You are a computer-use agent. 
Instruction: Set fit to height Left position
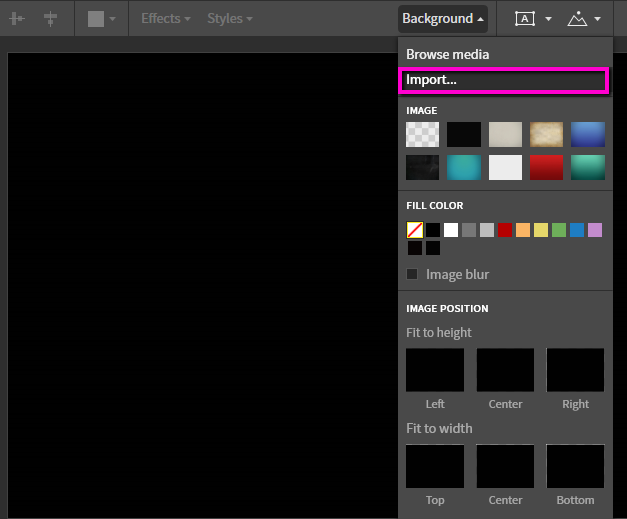(435, 370)
